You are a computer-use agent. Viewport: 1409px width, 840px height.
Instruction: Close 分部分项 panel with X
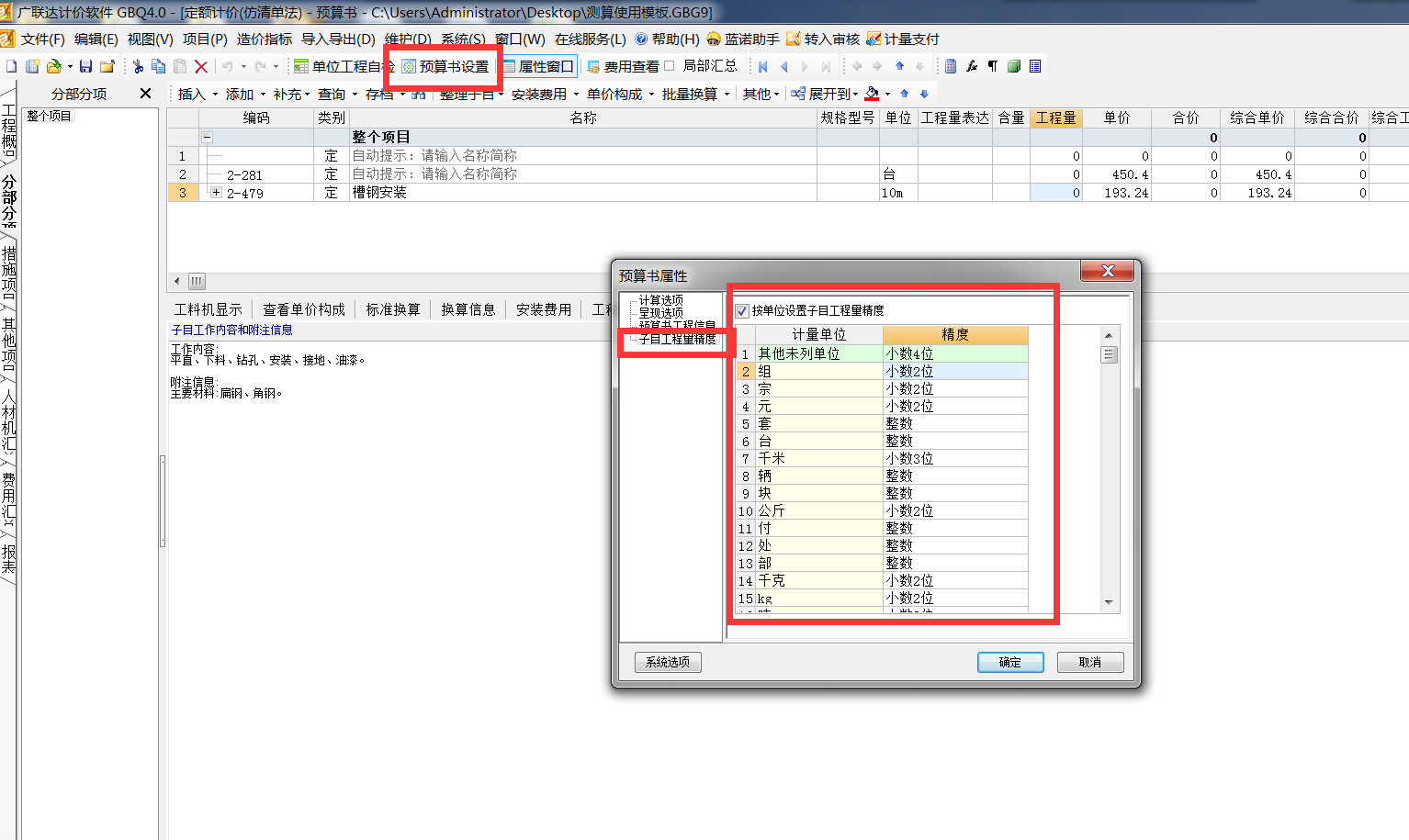[x=145, y=94]
